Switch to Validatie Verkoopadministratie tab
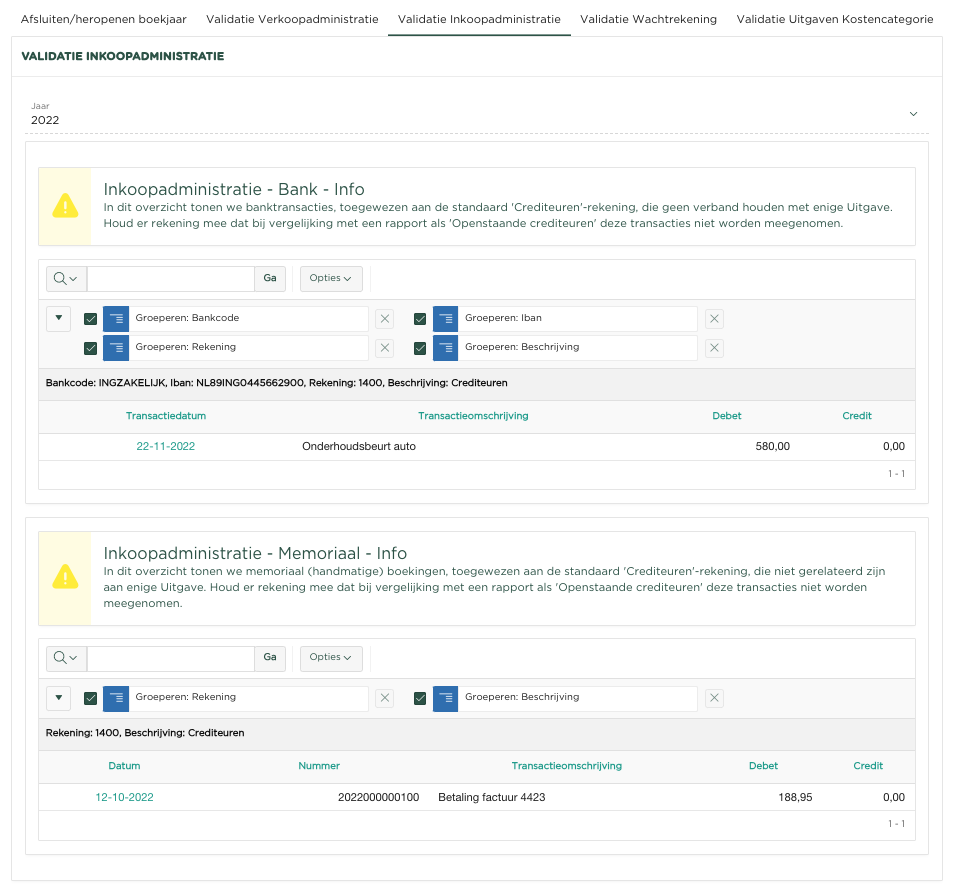Screen dimensions: 953x891 pos(292,19)
